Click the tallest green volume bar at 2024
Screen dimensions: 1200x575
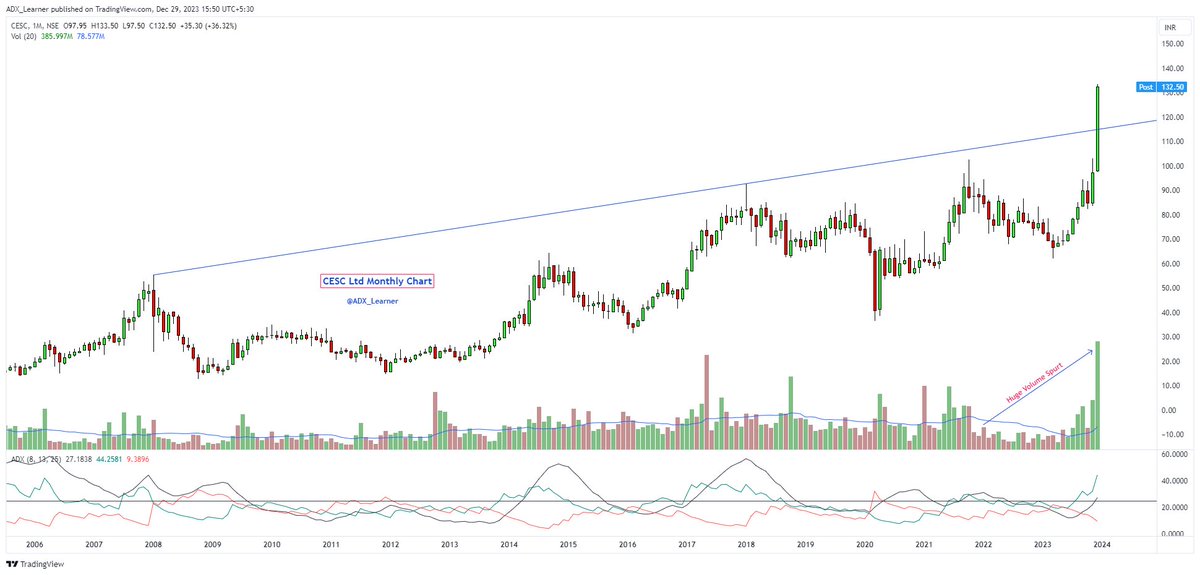[x=1098, y=396]
